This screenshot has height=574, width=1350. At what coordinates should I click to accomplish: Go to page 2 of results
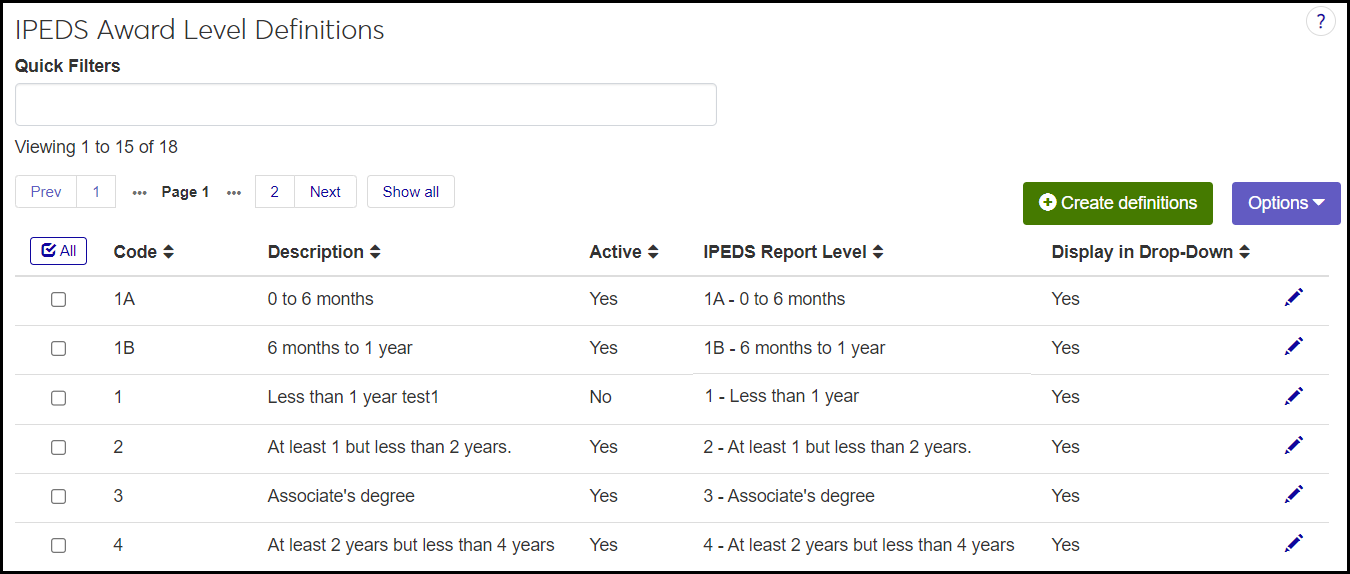[275, 192]
